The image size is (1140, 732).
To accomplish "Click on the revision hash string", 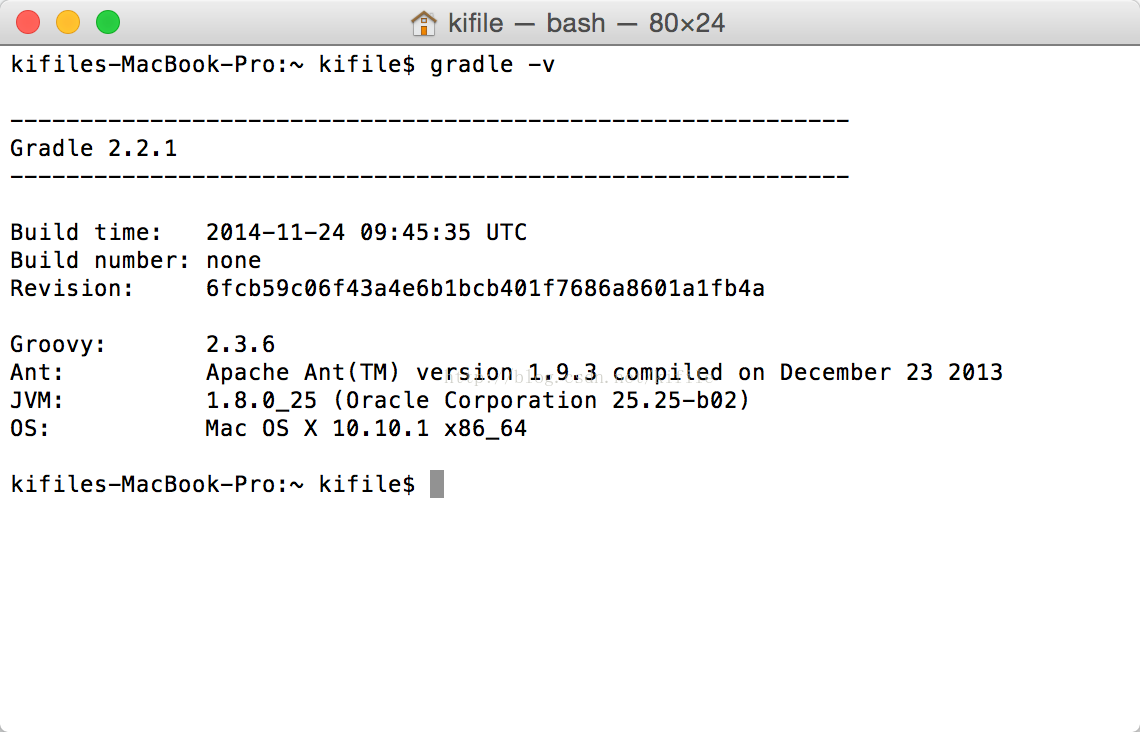I will point(485,289).
